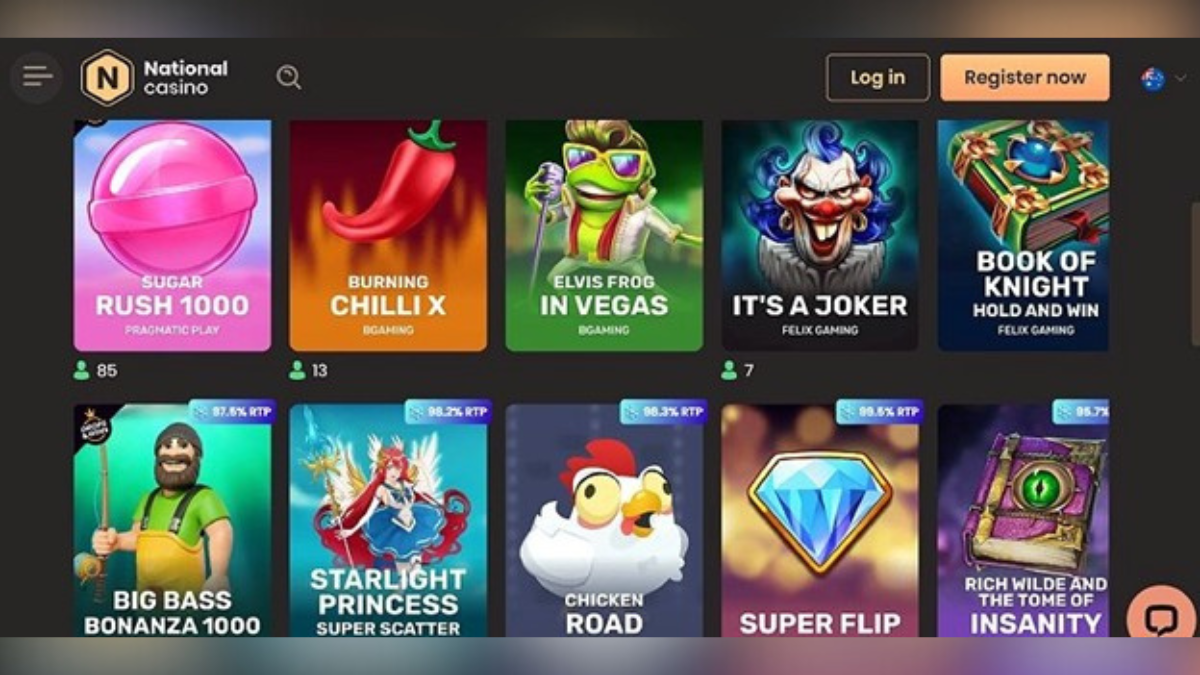Click the players icon under Sugar Rush 1000
The height and width of the screenshot is (675, 1200).
pos(81,370)
